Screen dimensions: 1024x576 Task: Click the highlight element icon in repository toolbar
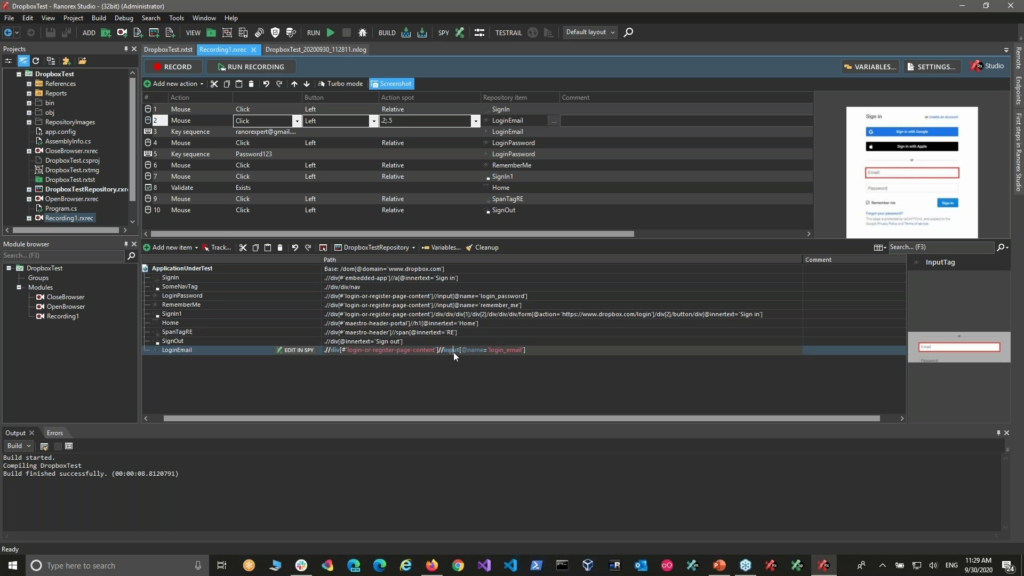click(323, 248)
